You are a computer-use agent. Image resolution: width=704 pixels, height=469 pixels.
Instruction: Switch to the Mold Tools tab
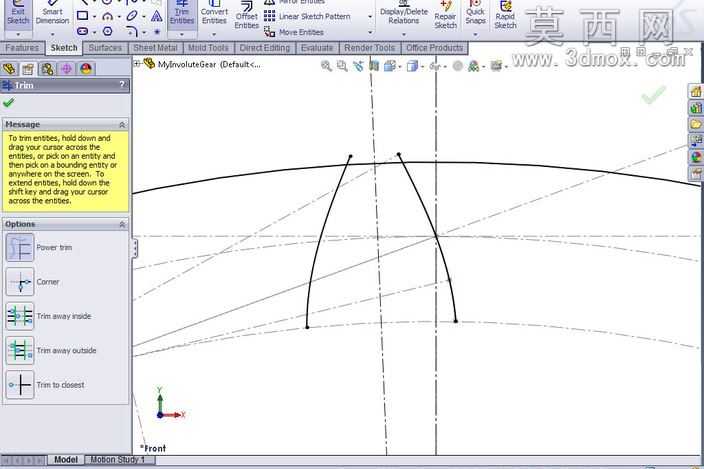tap(208, 48)
